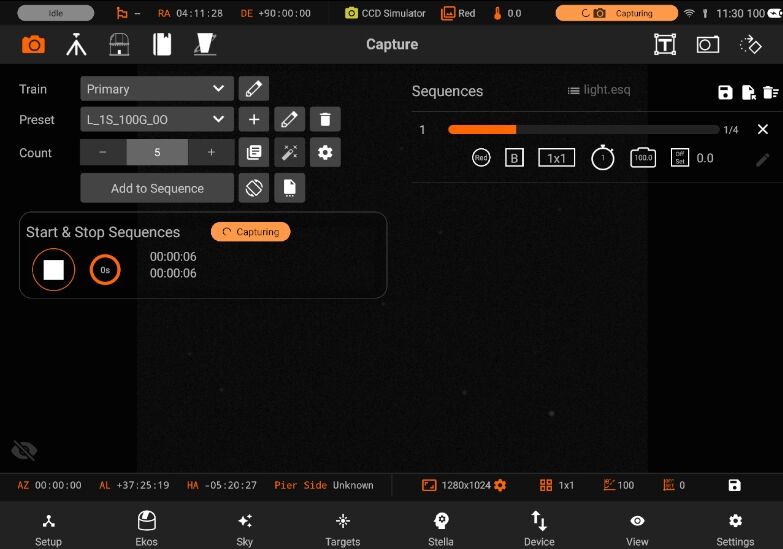Click the offset icon in sequence 1
This screenshot has width=783, height=549.
[x=680, y=158]
